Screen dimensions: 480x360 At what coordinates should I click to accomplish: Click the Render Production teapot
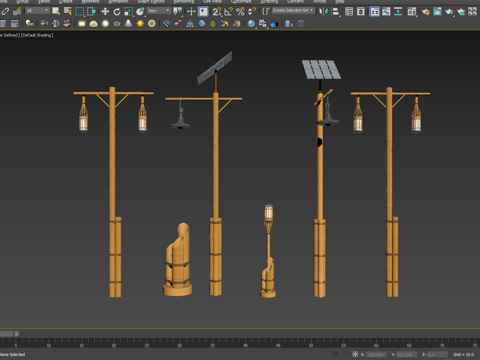(x=449, y=12)
